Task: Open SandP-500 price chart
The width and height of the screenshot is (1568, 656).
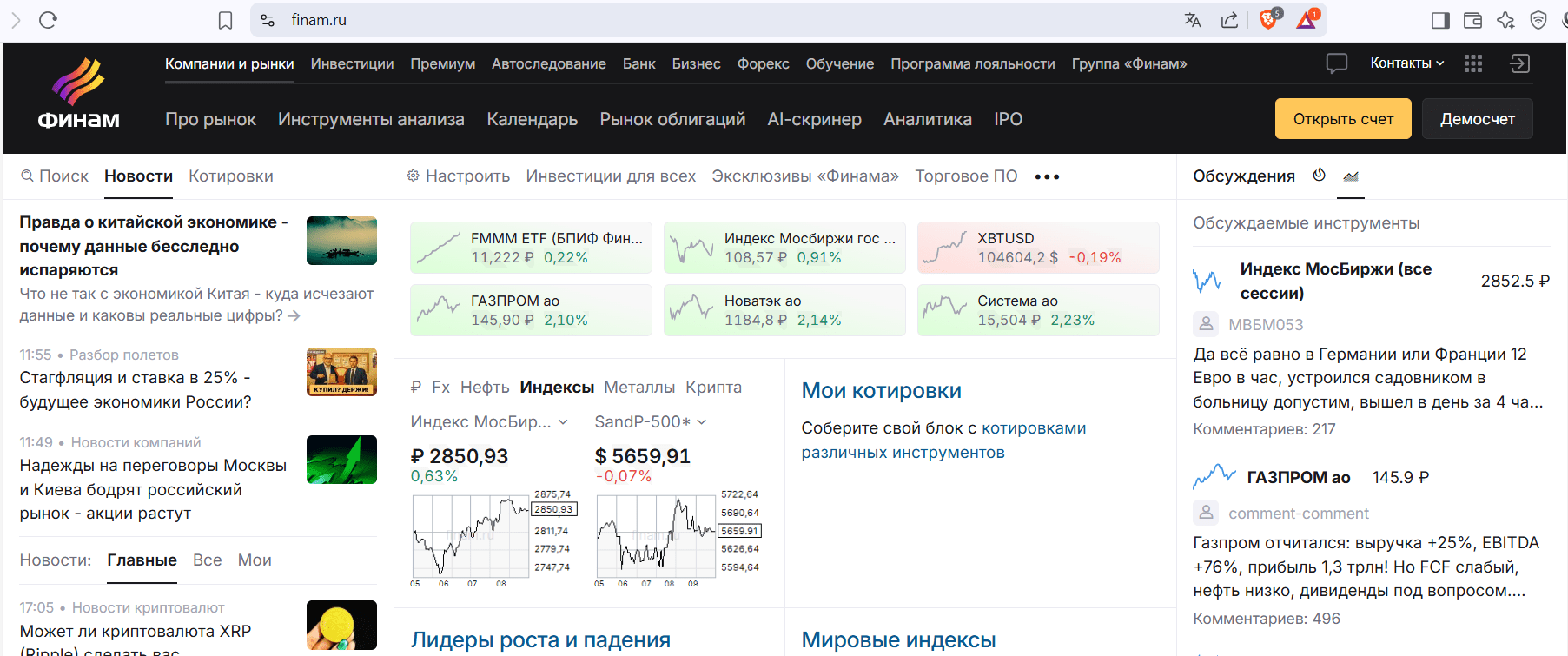Action: 678,538
